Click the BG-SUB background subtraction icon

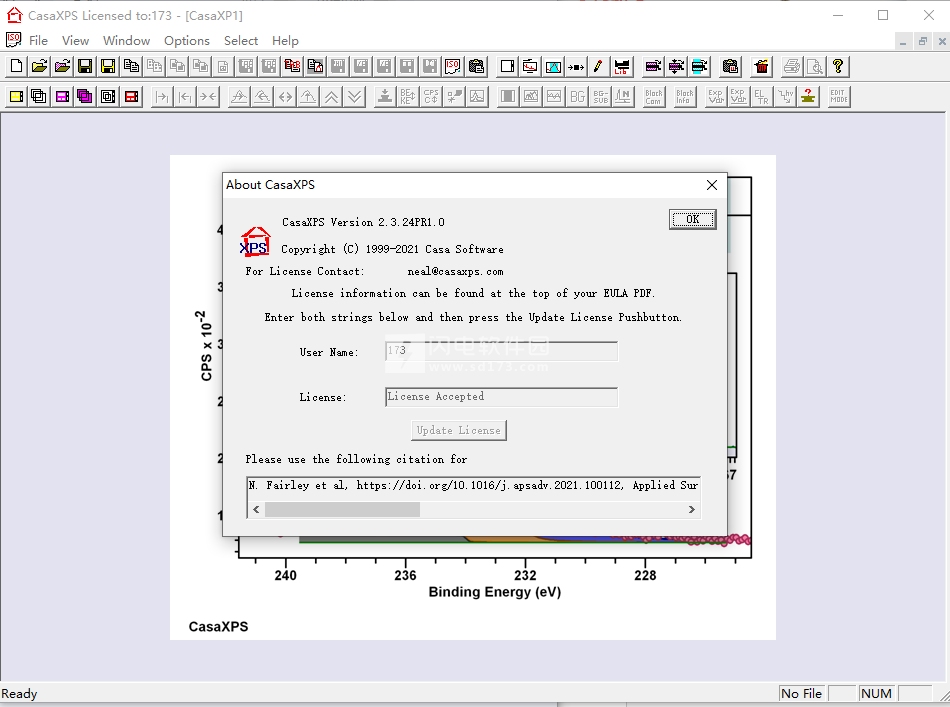[600, 96]
